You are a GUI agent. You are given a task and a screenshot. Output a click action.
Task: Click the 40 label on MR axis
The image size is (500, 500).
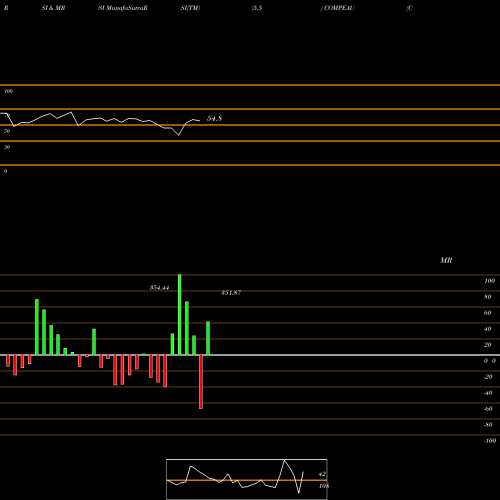coord(488,329)
